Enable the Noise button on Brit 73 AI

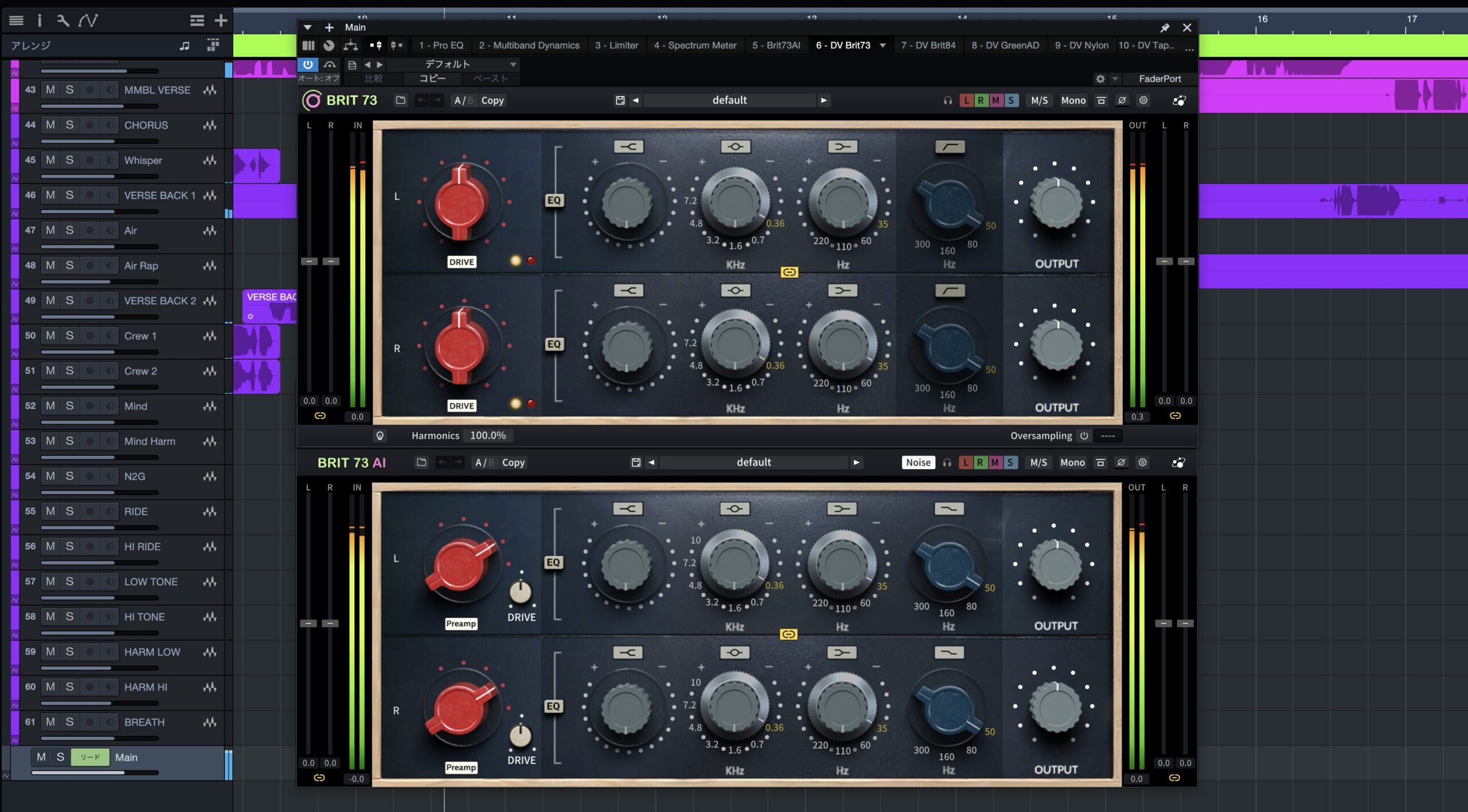point(918,462)
